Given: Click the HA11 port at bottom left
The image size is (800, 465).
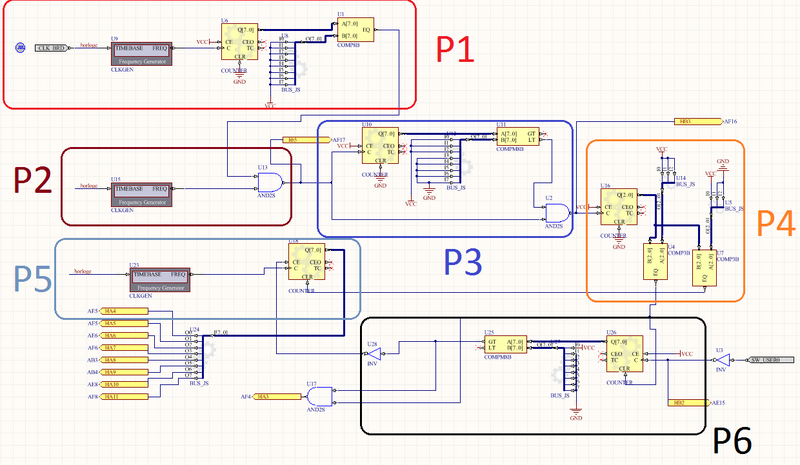Looking at the screenshot, I should [x=124, y=397].
